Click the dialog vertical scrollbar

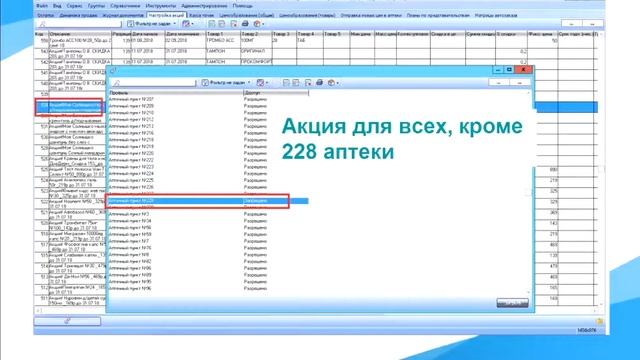click(528, 192)
